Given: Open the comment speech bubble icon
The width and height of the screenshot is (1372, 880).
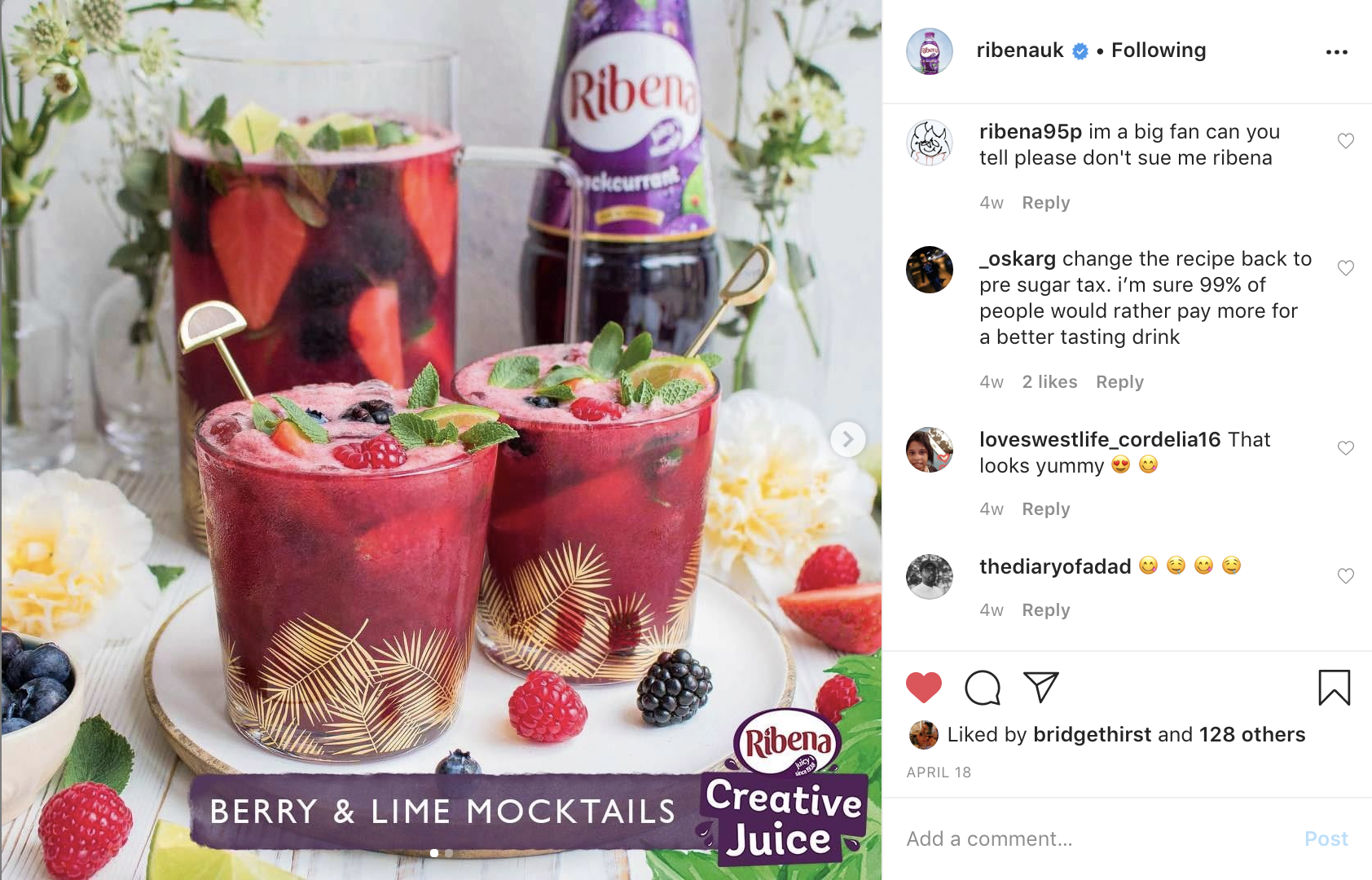Looking at the screenshot, I should click(x=983, y=688).
